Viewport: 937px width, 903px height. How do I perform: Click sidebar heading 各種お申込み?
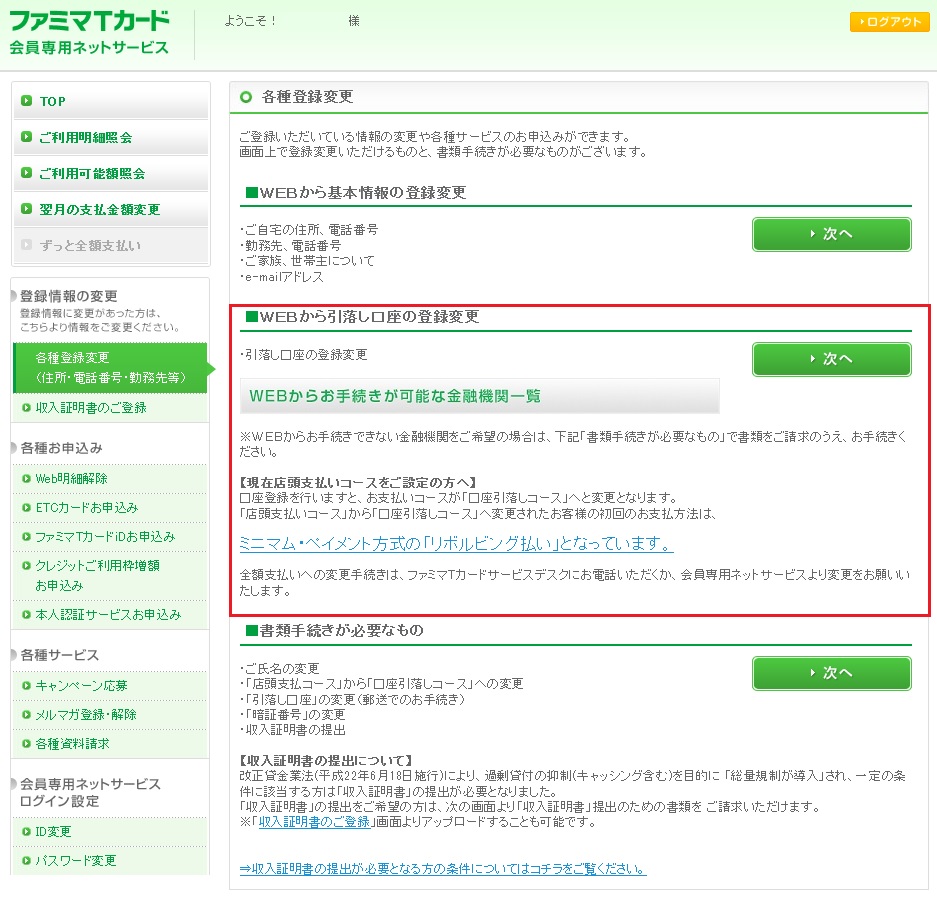tap(62, 448)
